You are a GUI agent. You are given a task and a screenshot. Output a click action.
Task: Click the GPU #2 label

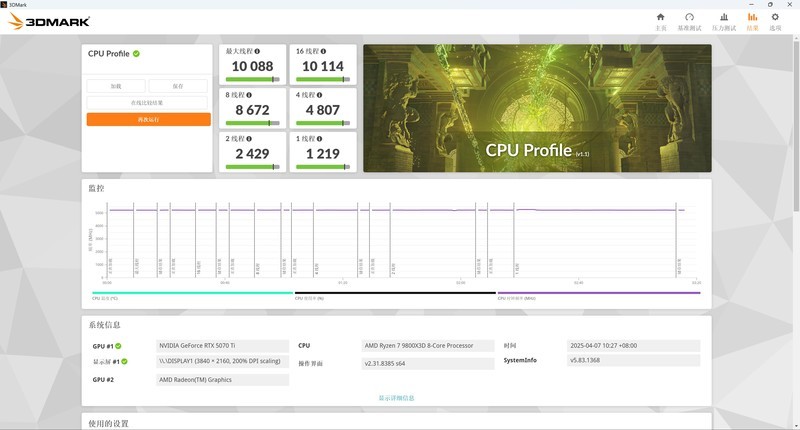coord(103,380)
